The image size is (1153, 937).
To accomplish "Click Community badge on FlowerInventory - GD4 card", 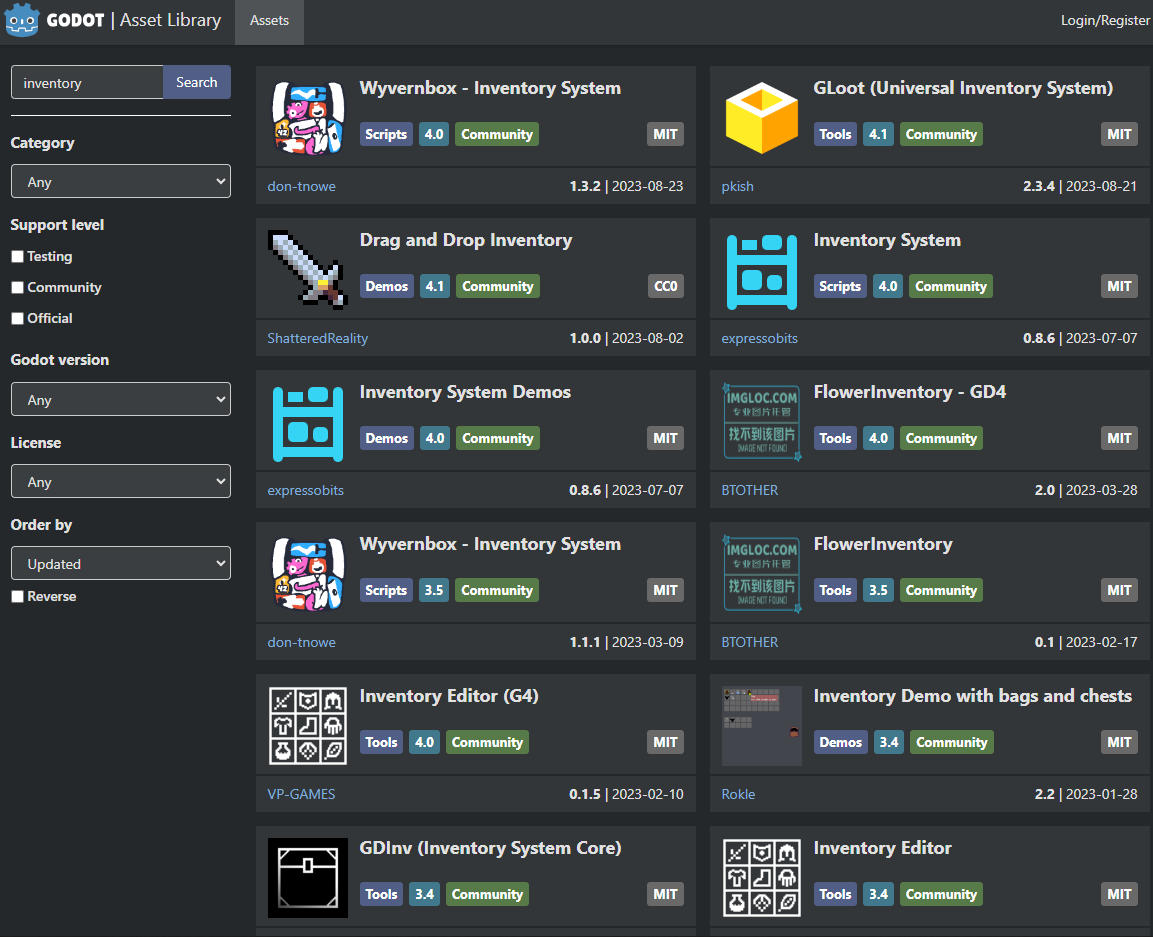I will click(x=941, y=438).
